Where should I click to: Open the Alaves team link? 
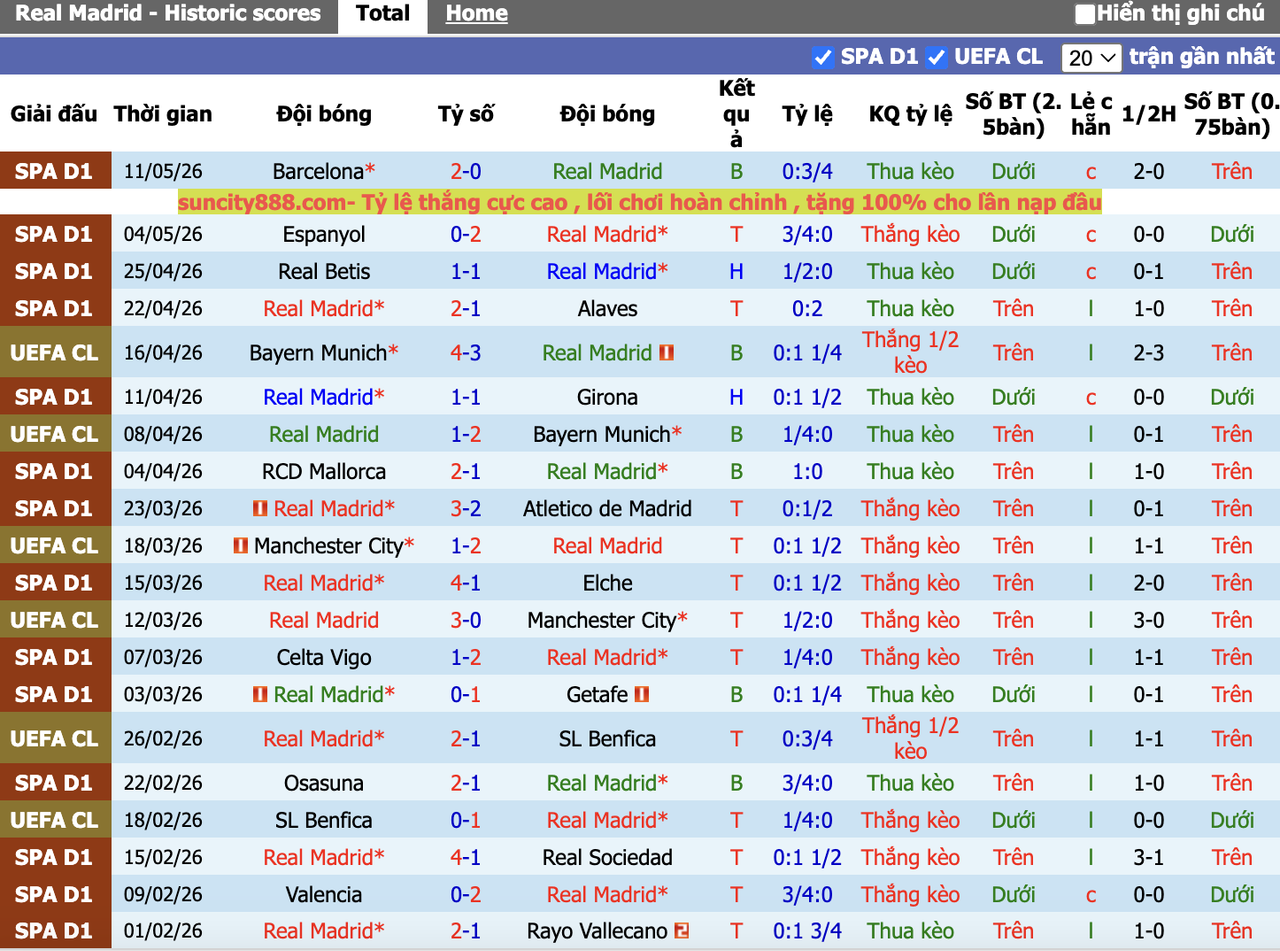607,309
